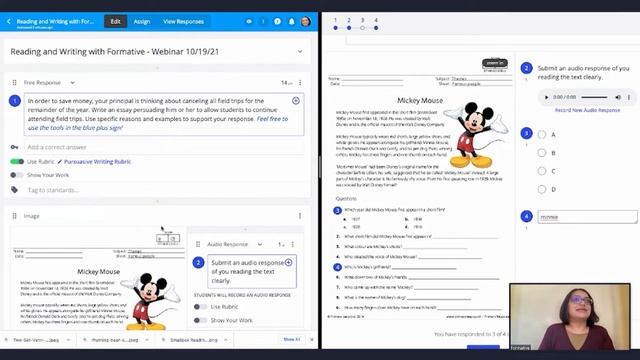Screen dimensions: 640x360
Task: Open Audio Response options menu
Action: (293, 244)
